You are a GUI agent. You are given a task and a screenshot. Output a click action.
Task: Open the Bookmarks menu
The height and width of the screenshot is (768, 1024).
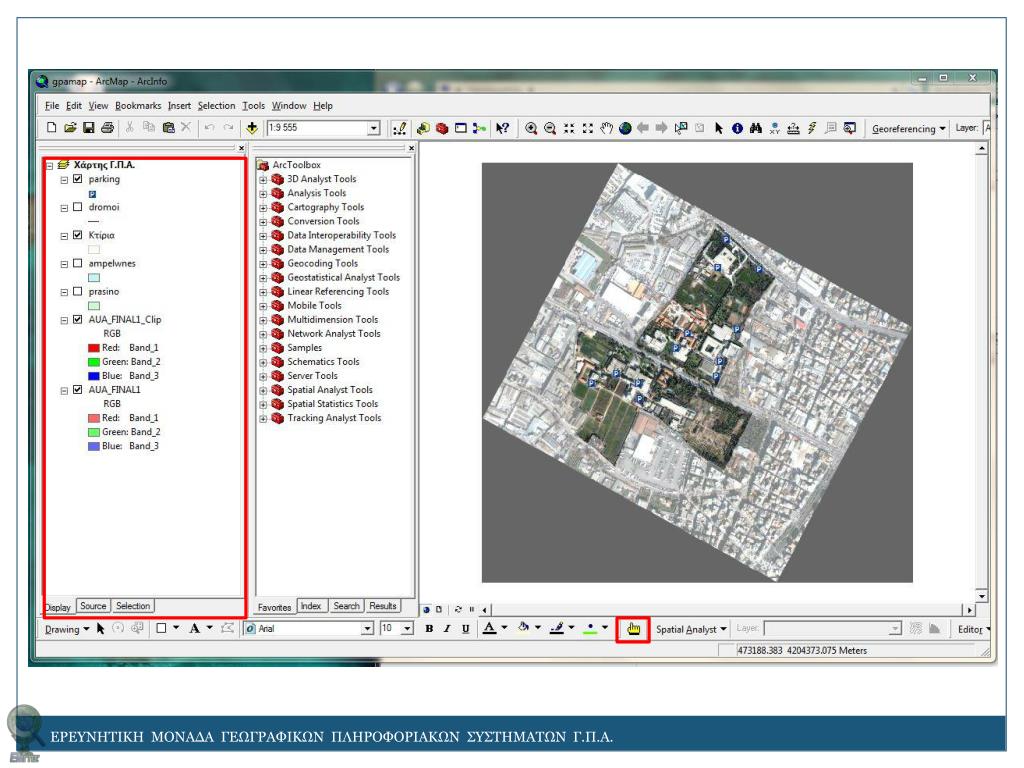coord(138,106)
